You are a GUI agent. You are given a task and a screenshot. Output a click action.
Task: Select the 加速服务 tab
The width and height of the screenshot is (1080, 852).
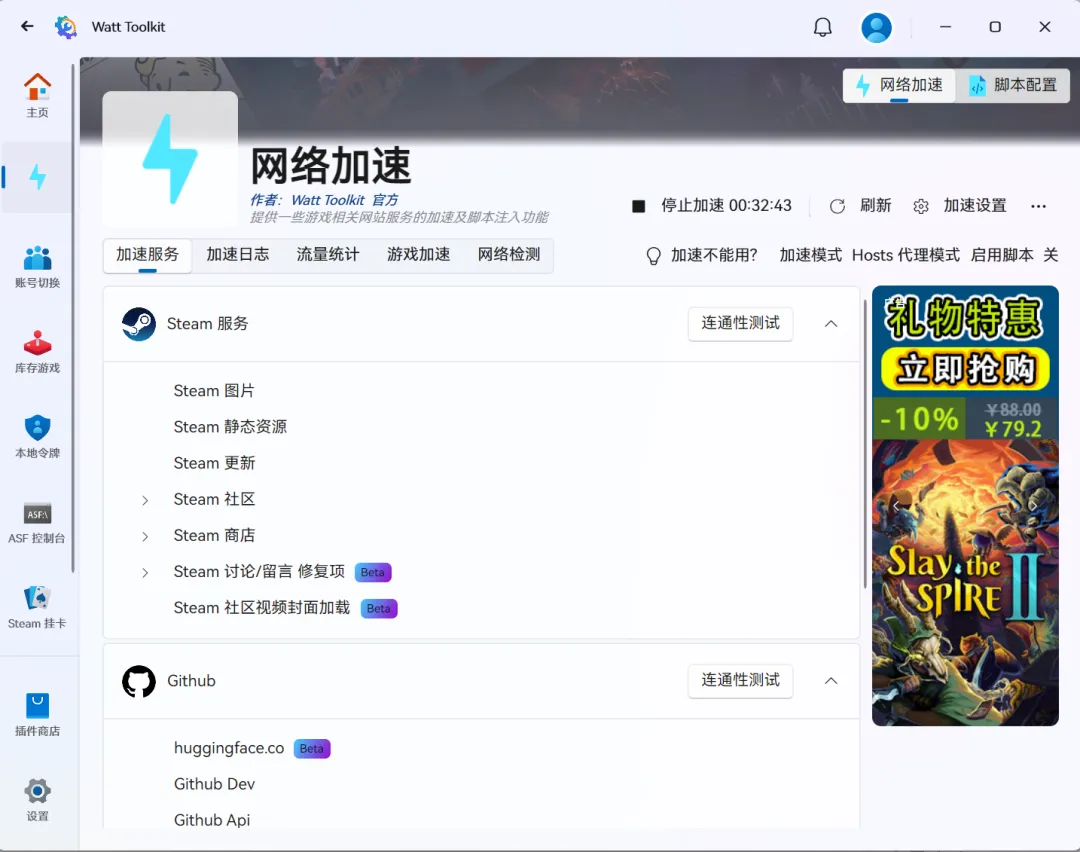(147, 255)
